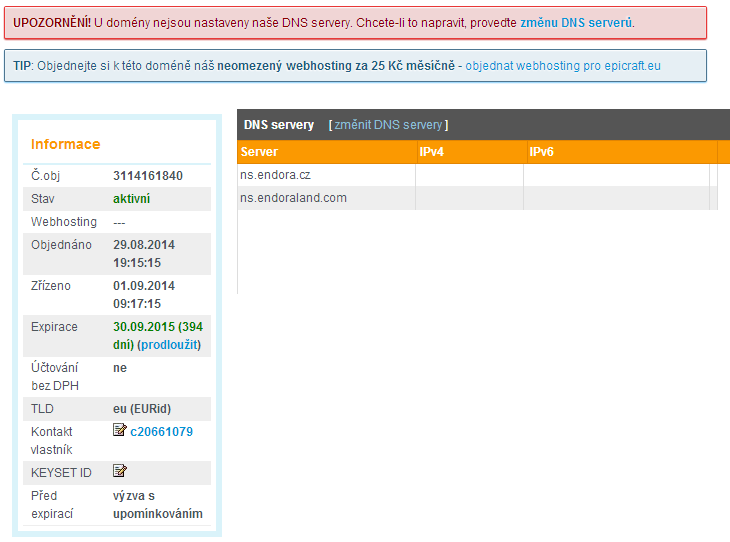The height and width of the screenshot is (542, 730).
Task: Click the 'DNS servery' panel title
Action: pos(279,125)
